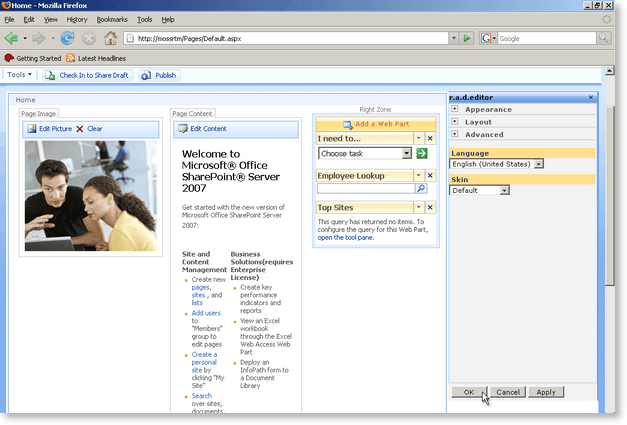Click the Stop loading icon
Screen dimensions: 627x425
pos(89,38)
